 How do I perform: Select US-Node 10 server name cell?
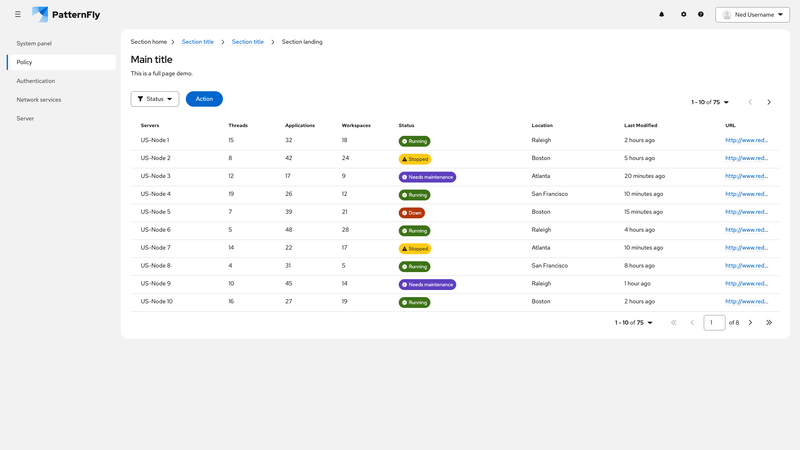(157, 302)
